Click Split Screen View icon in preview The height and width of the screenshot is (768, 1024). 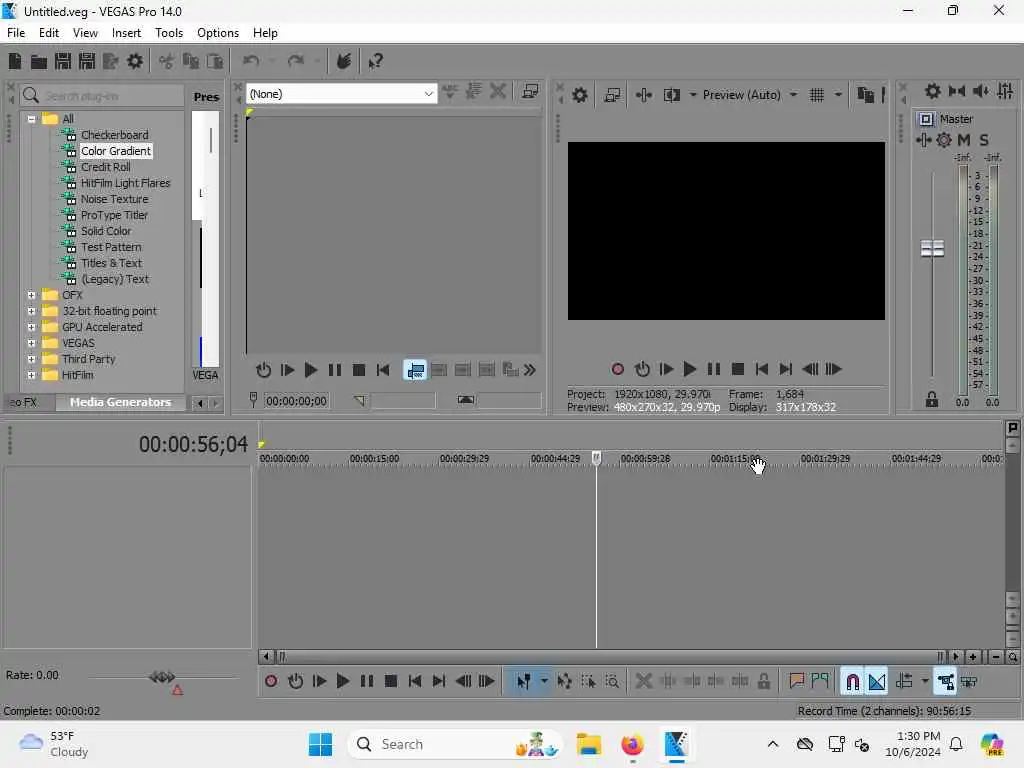point(671,95)
